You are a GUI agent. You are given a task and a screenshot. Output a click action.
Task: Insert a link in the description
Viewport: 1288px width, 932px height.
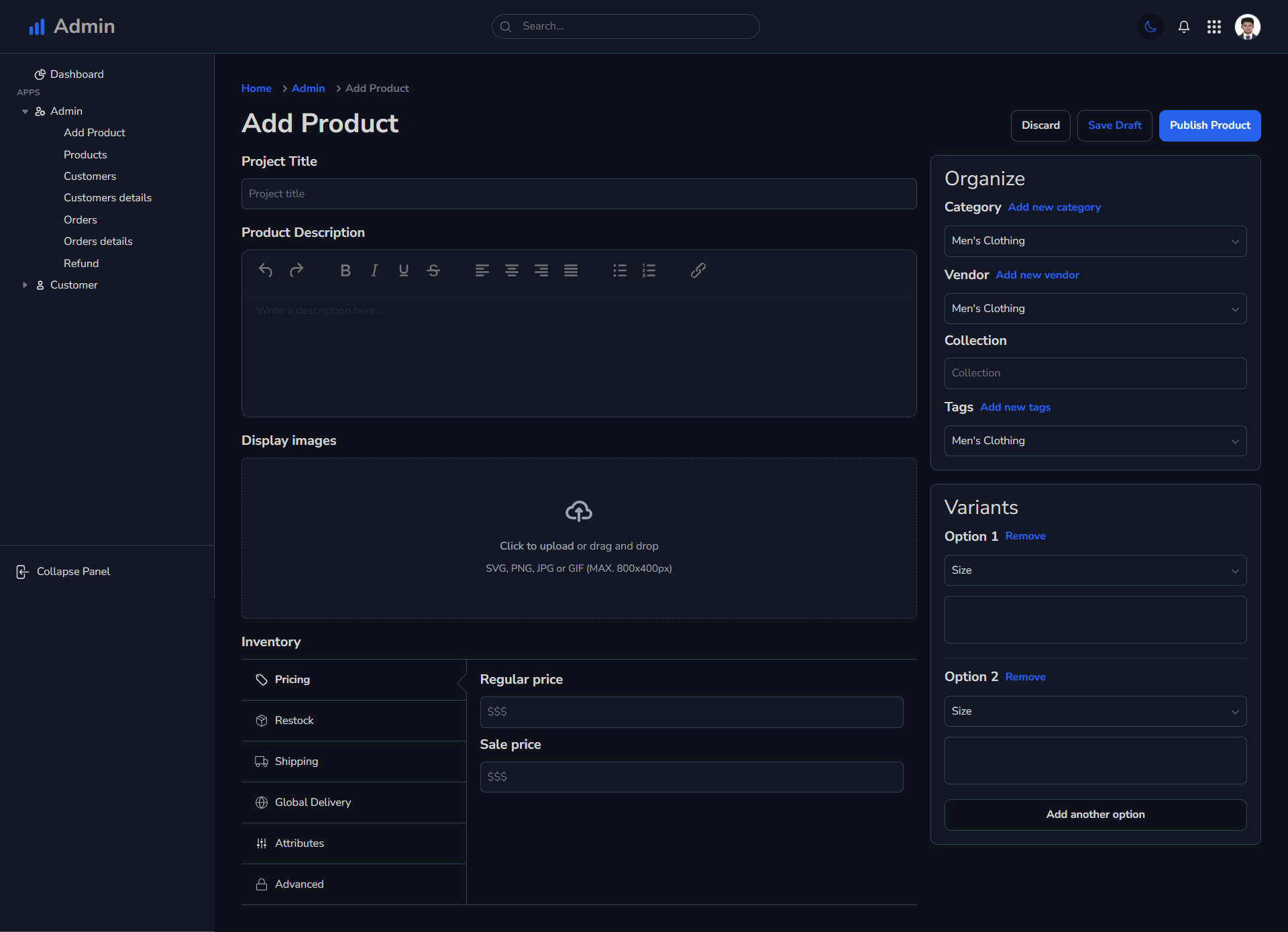tap(698, 270)
